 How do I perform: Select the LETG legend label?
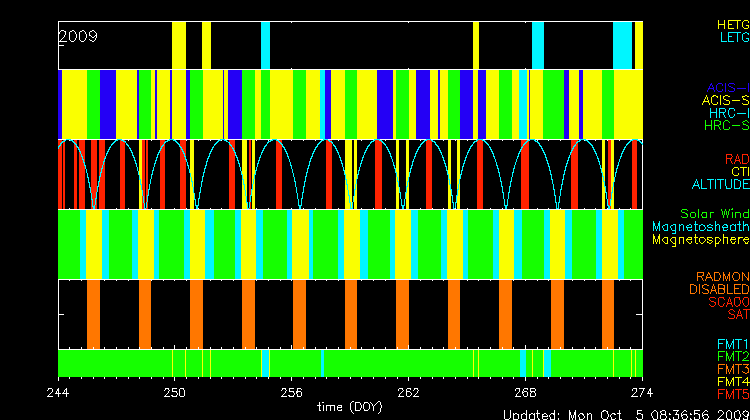[x=733, y=38]
